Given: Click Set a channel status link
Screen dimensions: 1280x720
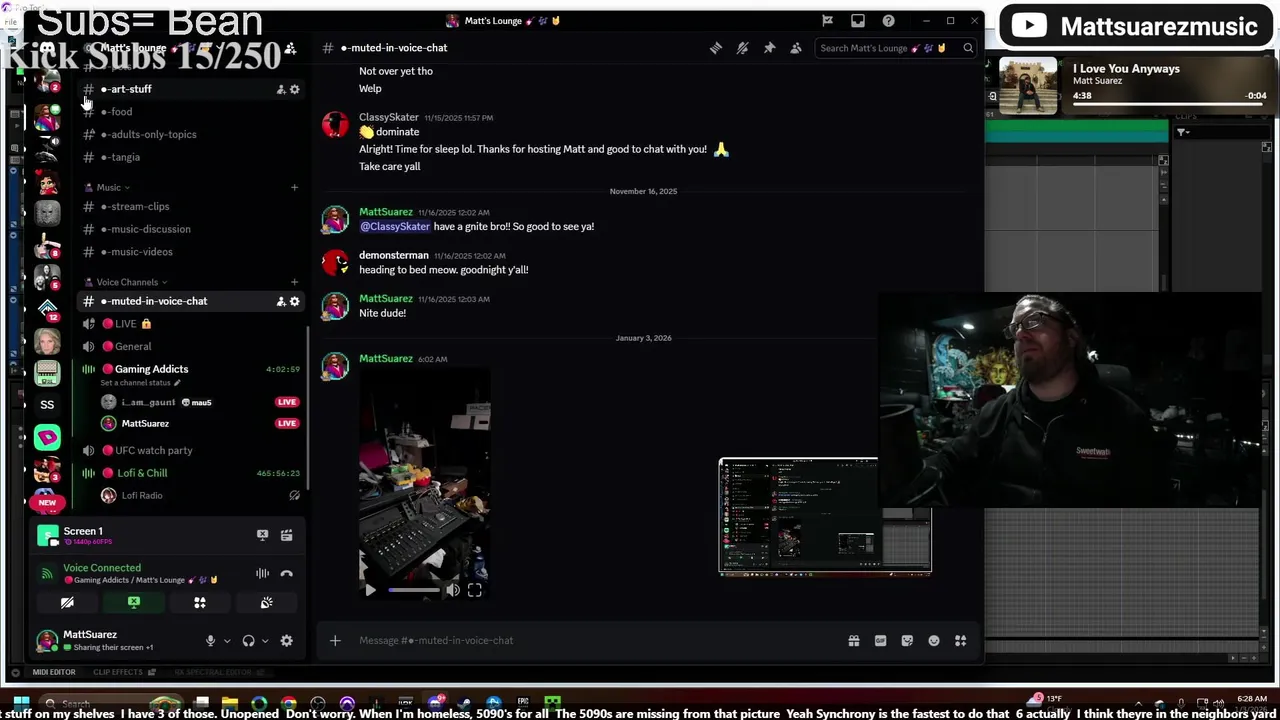Looking at the screenshot, I should coord(140,383).
